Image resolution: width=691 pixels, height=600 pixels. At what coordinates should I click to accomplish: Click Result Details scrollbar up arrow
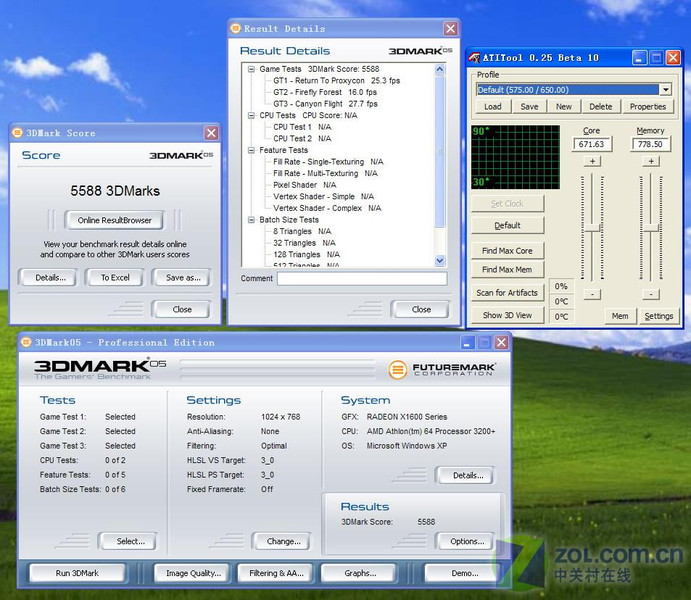pyautogui.click(x=439, y=69)
